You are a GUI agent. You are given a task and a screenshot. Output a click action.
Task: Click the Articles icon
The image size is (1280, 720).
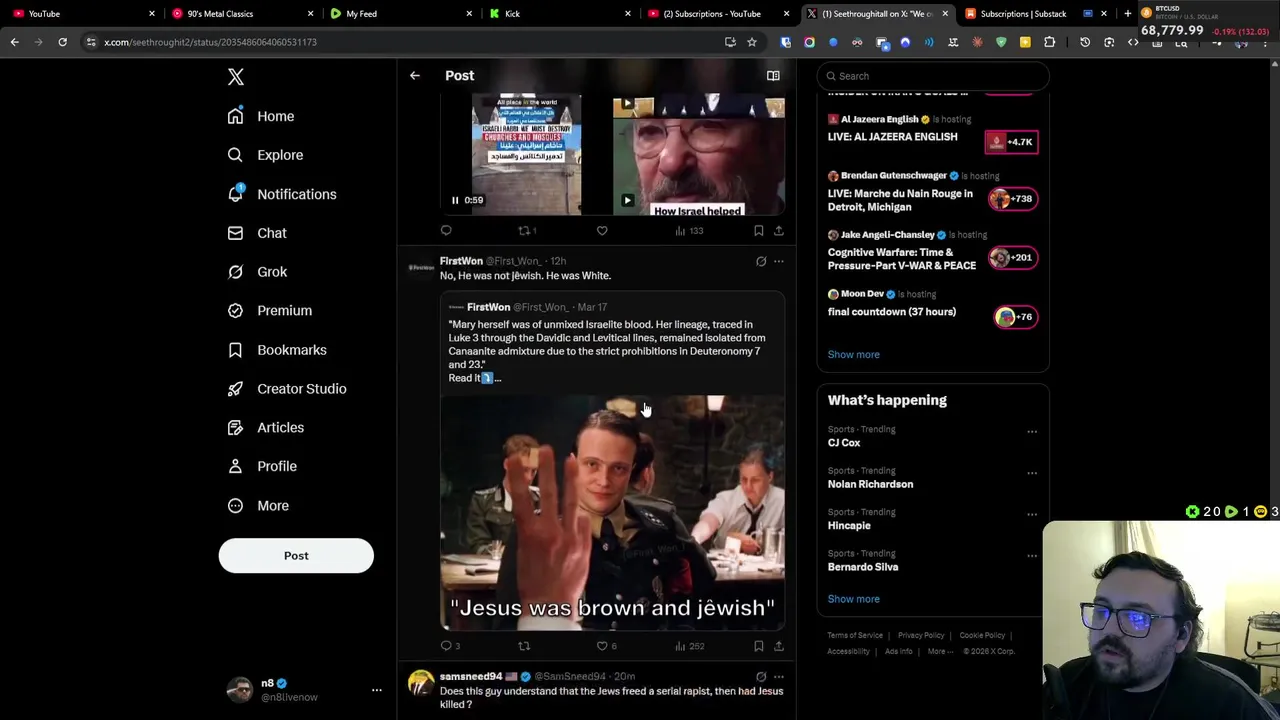(235, 428)
